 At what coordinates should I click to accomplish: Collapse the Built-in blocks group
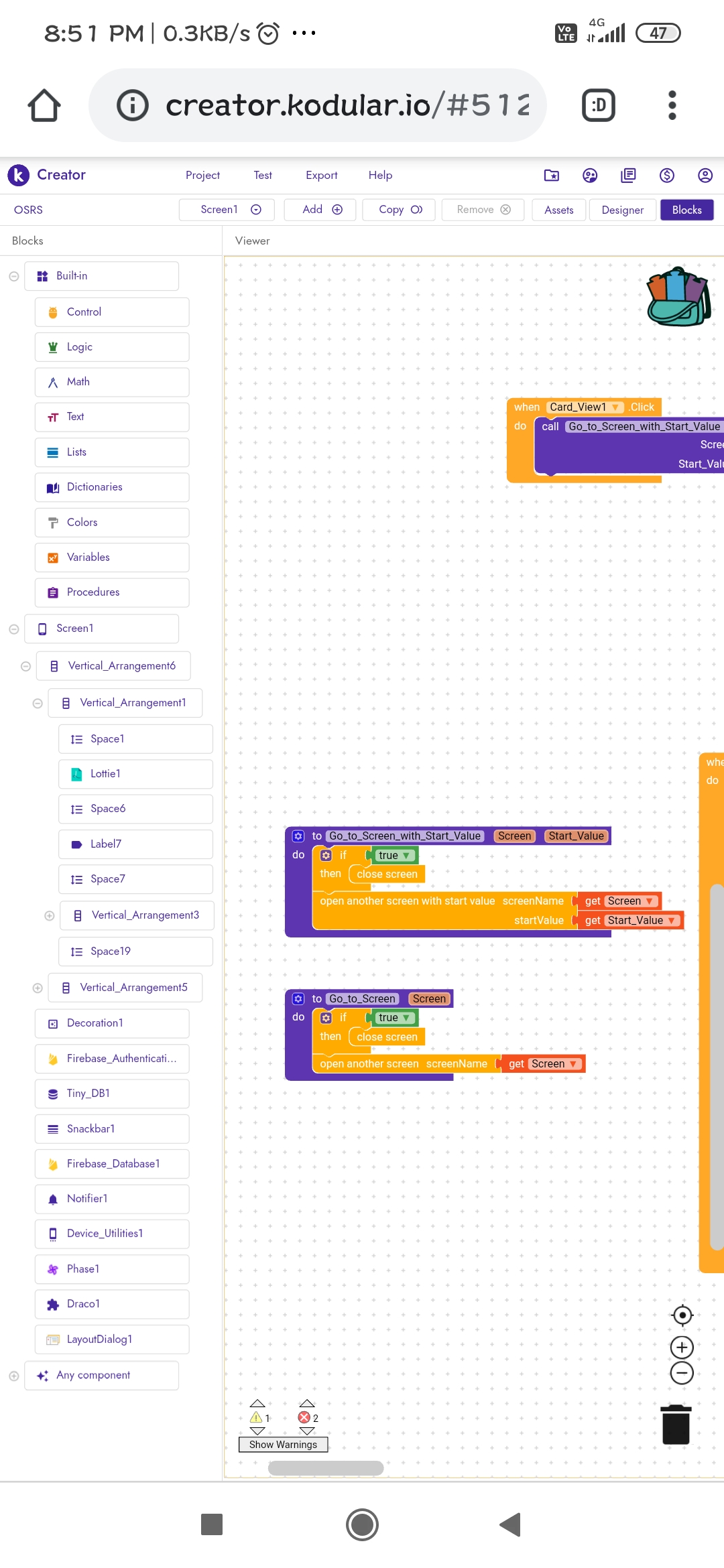point(13,276)
